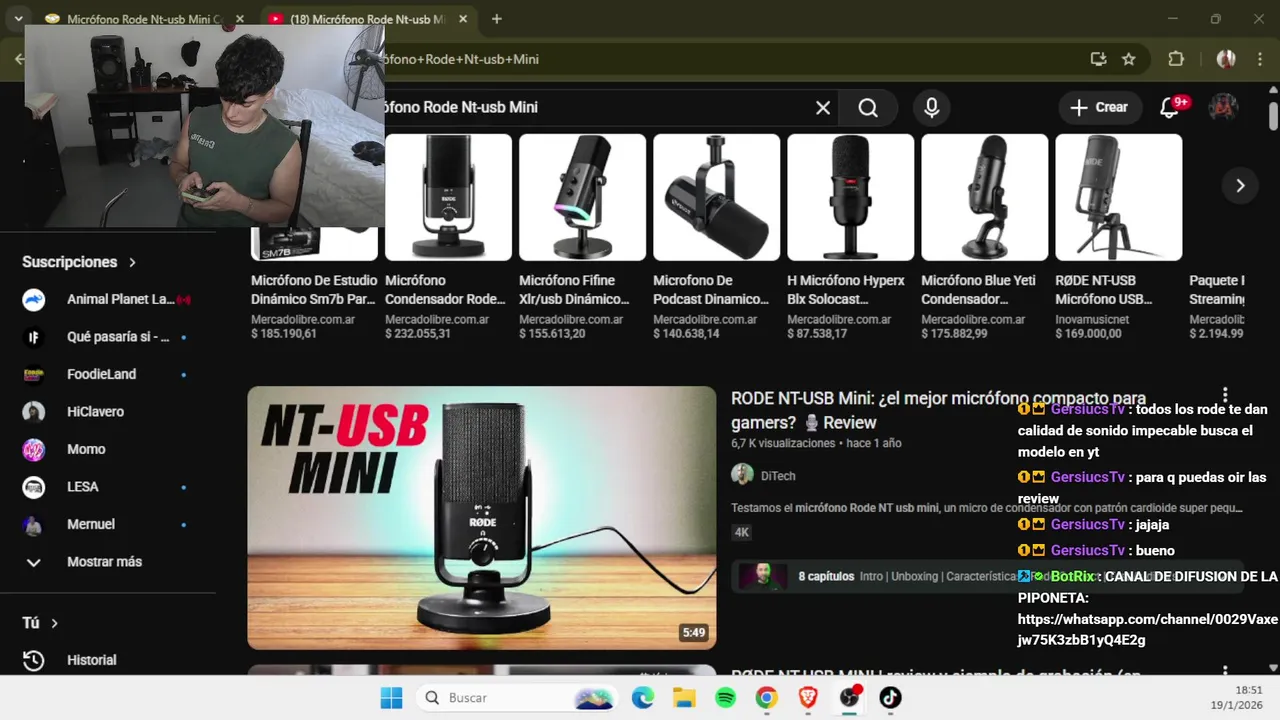Open LESA channel

coord(107,487)
